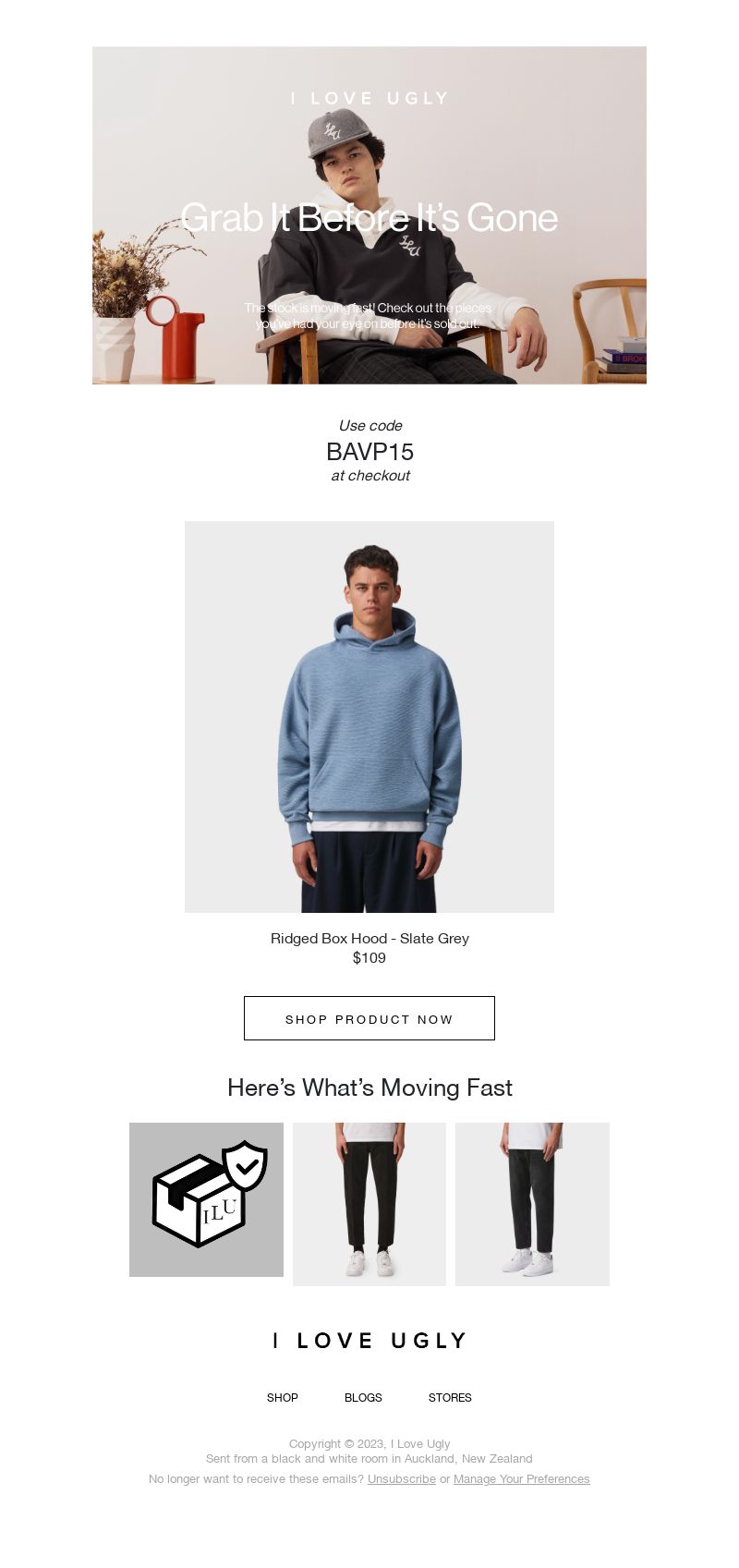Select the BAVP15 discount code text
739x1568 pixels.
pyautogui.click(x=369, y=452)
